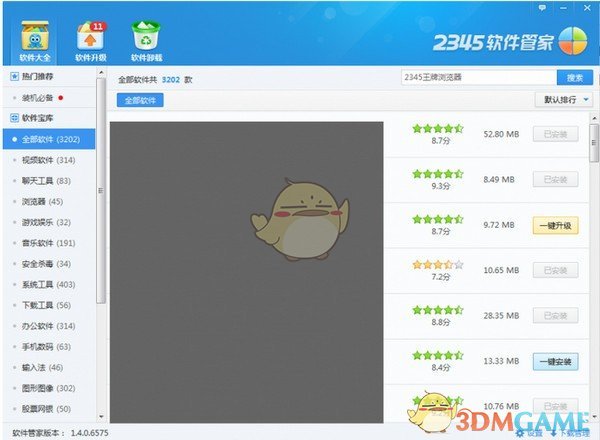Select 安全杀毒 (34) category
The image size is (600, 440).
(x=49, y=264)
